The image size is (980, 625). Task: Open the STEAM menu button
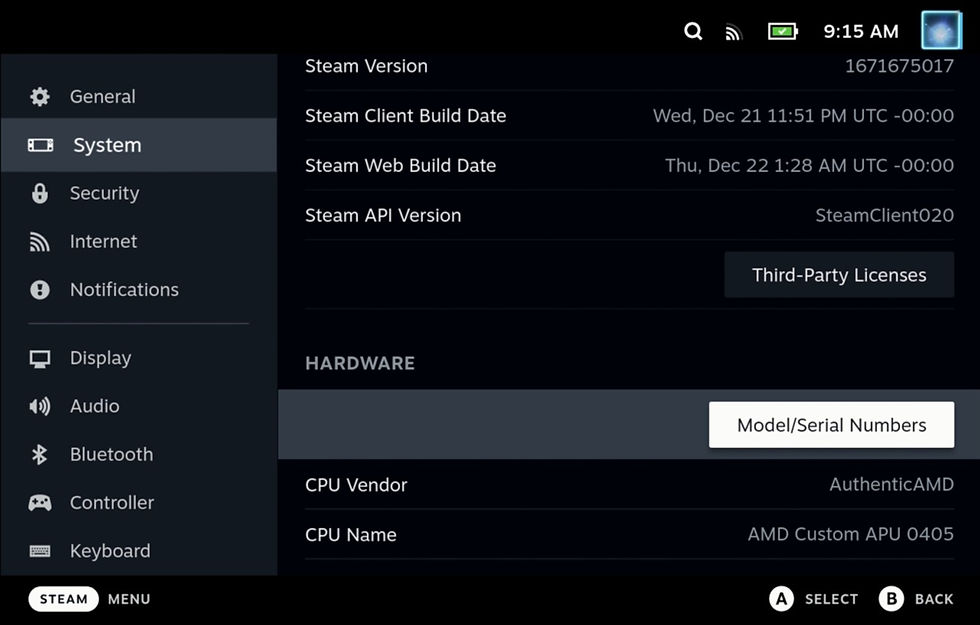tap(63, 599)
